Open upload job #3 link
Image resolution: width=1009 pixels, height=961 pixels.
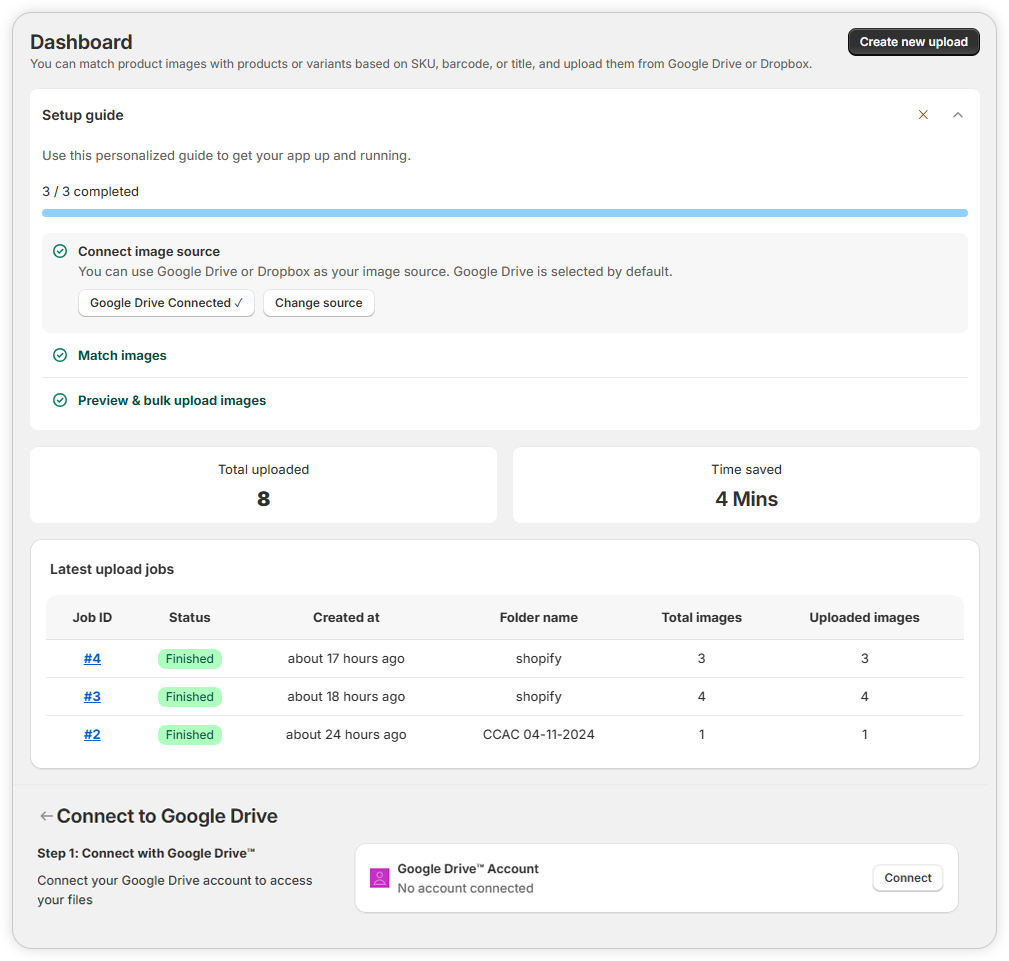click(92, 697)
